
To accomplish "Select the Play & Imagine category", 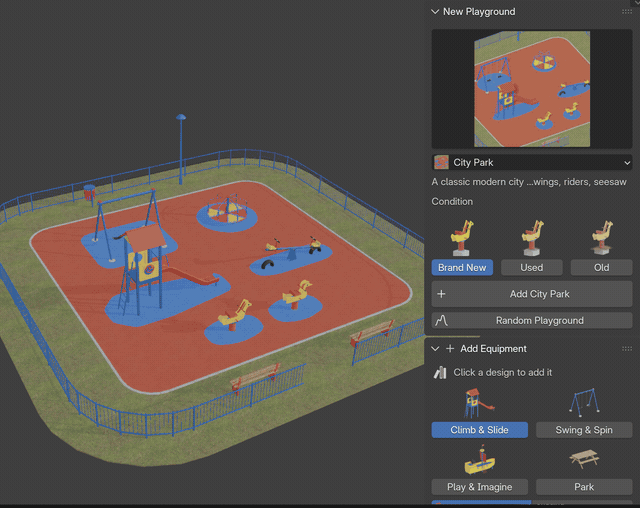I will pos(480,487).
